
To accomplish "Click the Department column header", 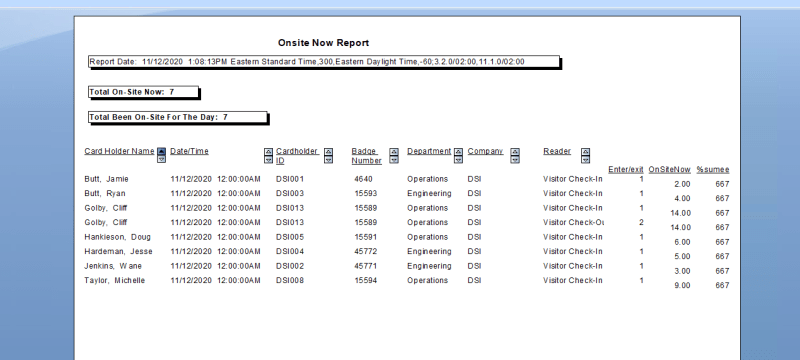I will 429,151.
